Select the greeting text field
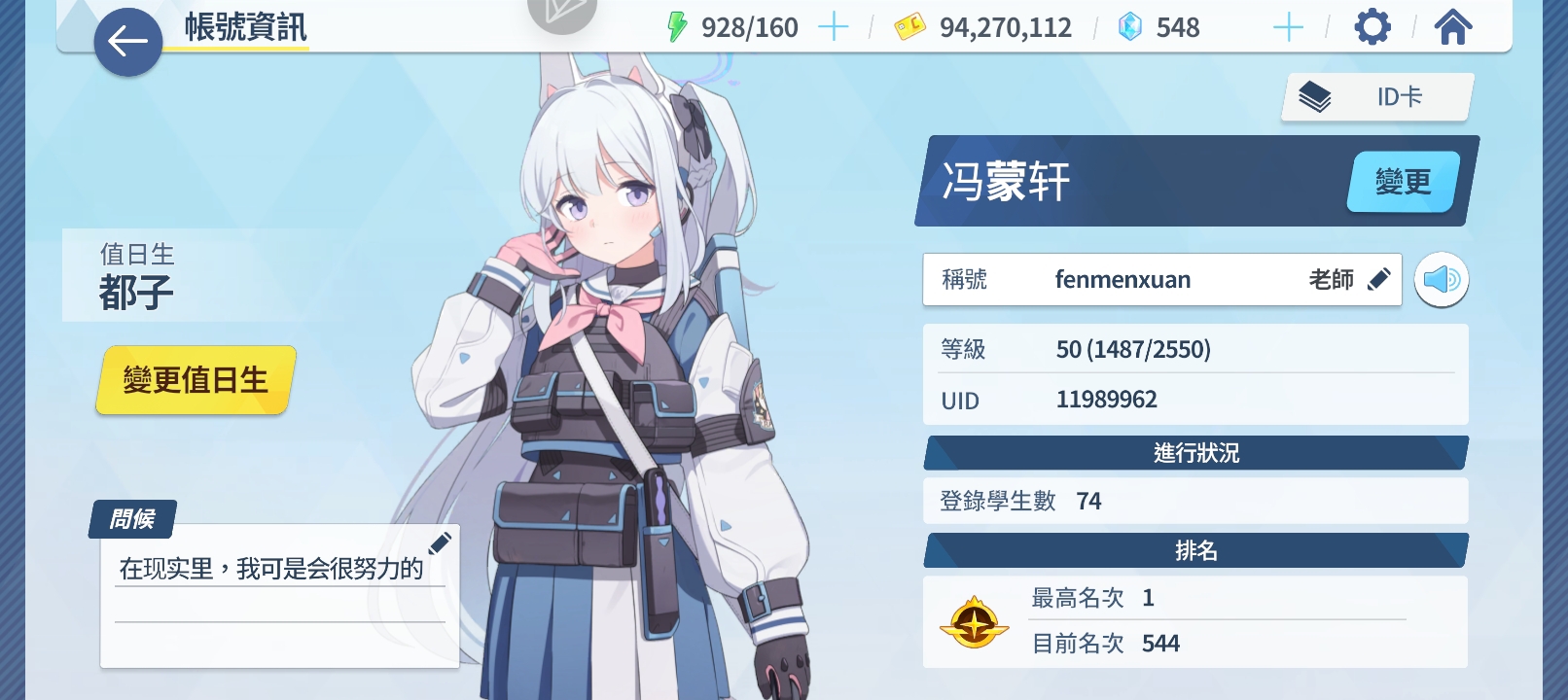This screenshot has width=1568, height=700. pos(280,569)
